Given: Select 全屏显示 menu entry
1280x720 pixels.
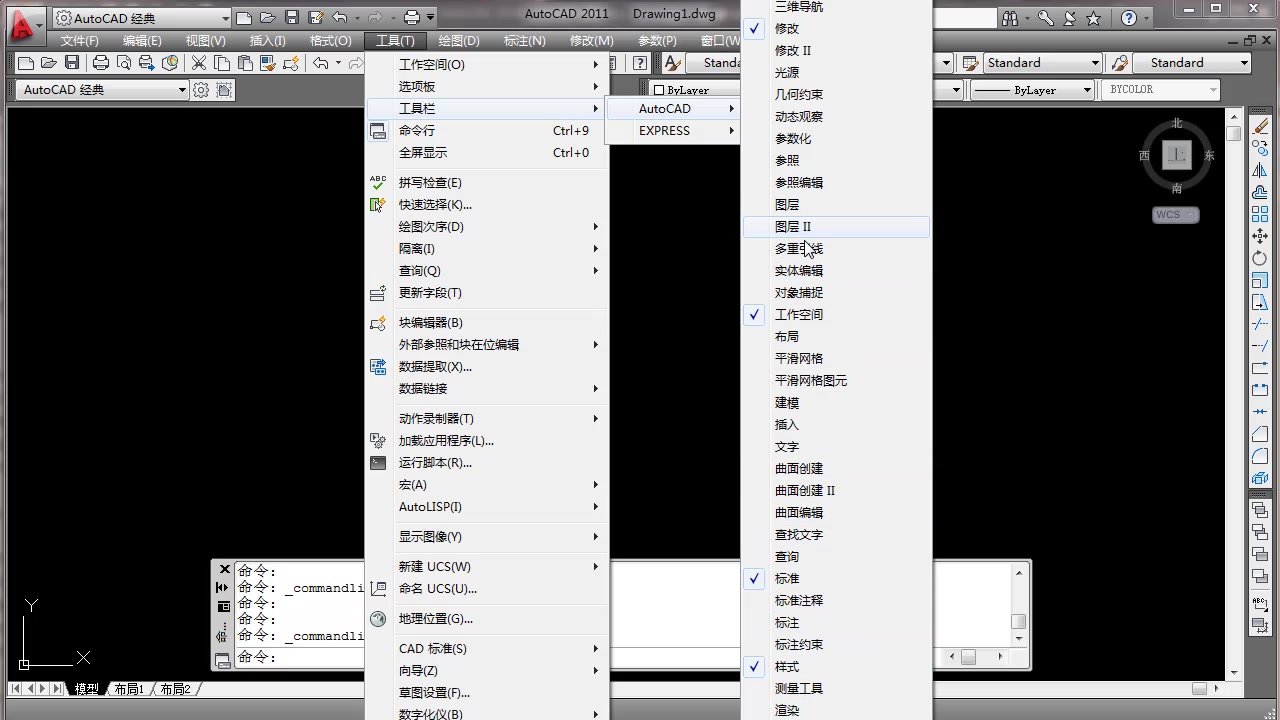Looking at the screenshot, I should coord(487,153).
